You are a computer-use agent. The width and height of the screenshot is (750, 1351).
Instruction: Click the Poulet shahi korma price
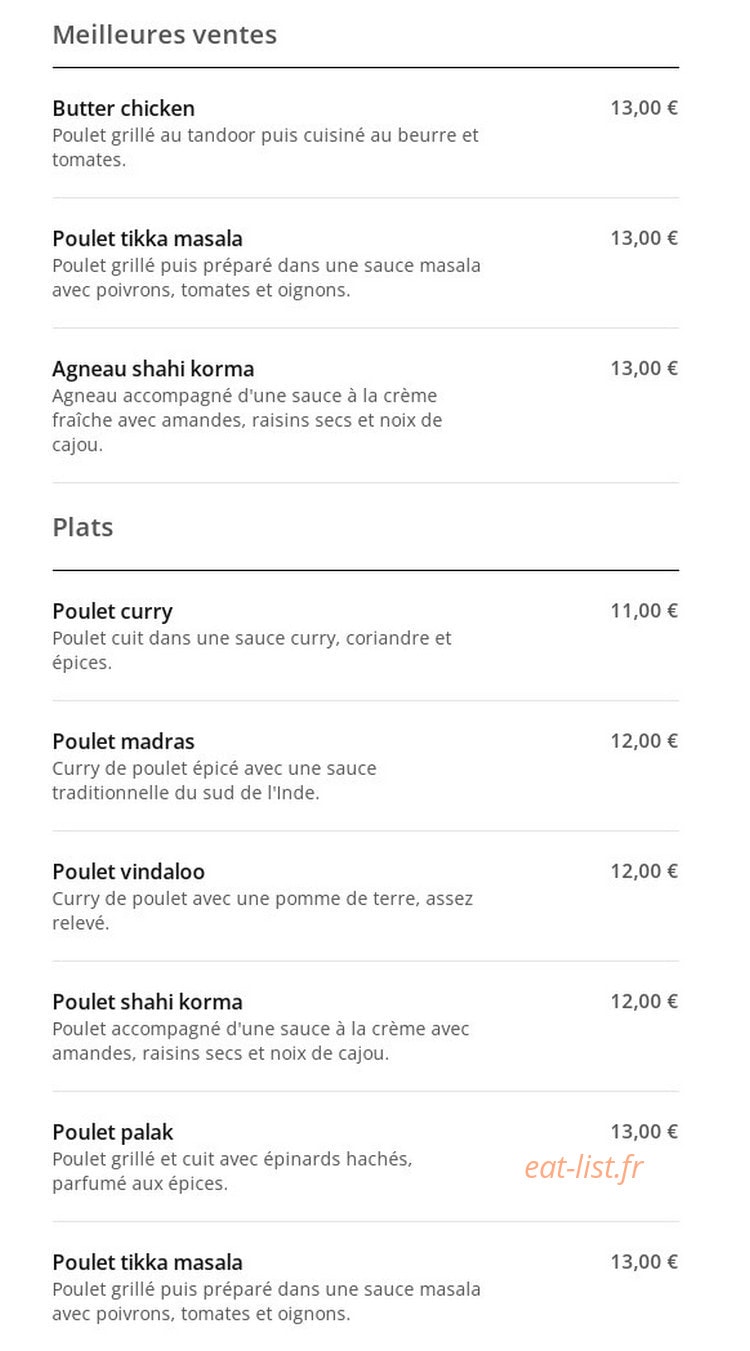click(x=644, y=1001)
